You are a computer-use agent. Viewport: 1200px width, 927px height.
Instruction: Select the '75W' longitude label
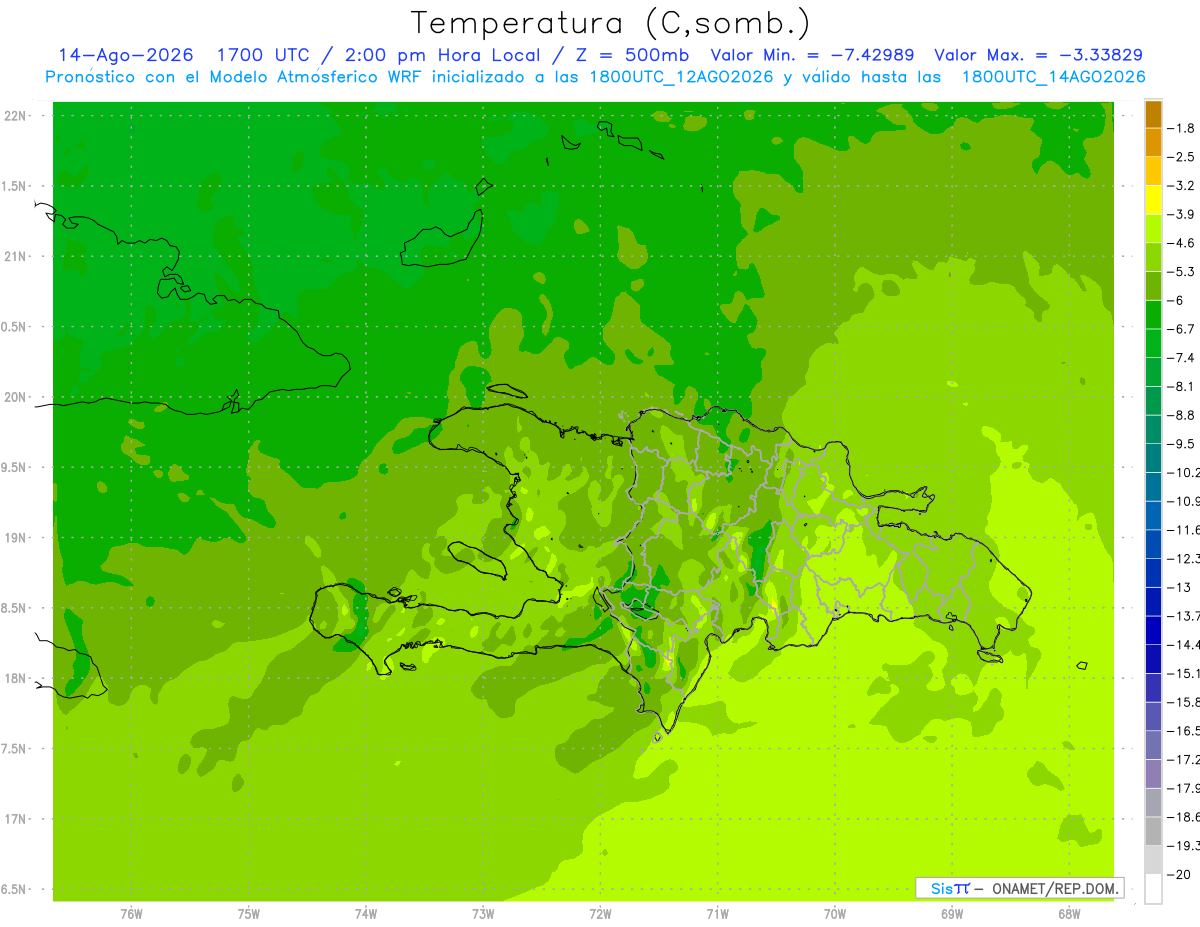[x=248, y=914]
